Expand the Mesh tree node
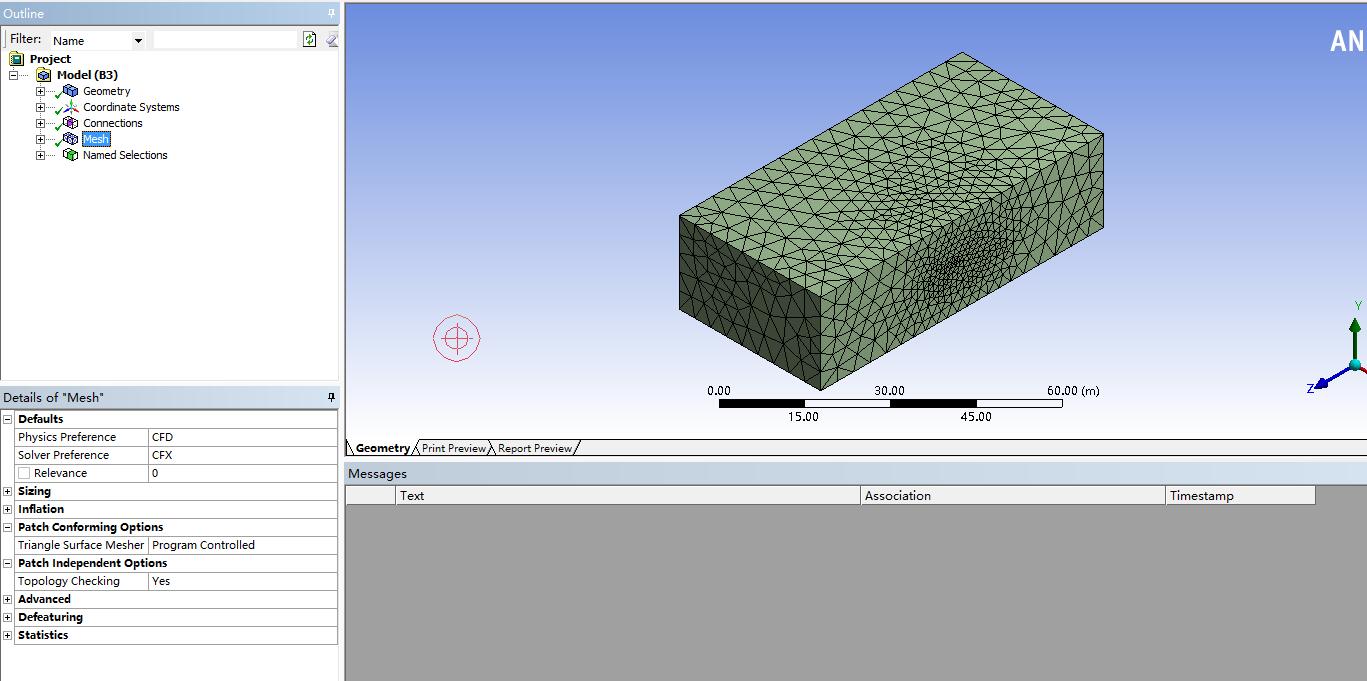The width and height of the screenshot is (1367, 681). [x=40, y=139]
